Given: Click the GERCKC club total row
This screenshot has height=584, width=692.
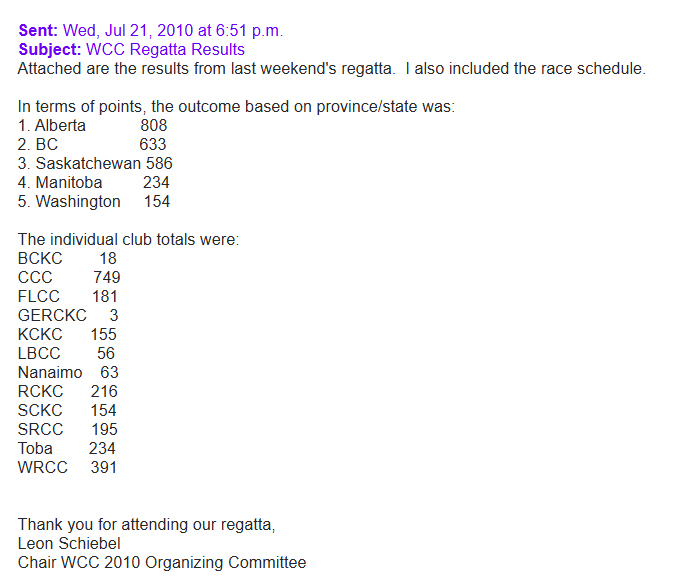Looking at the screenshot, I should point(69,315).
